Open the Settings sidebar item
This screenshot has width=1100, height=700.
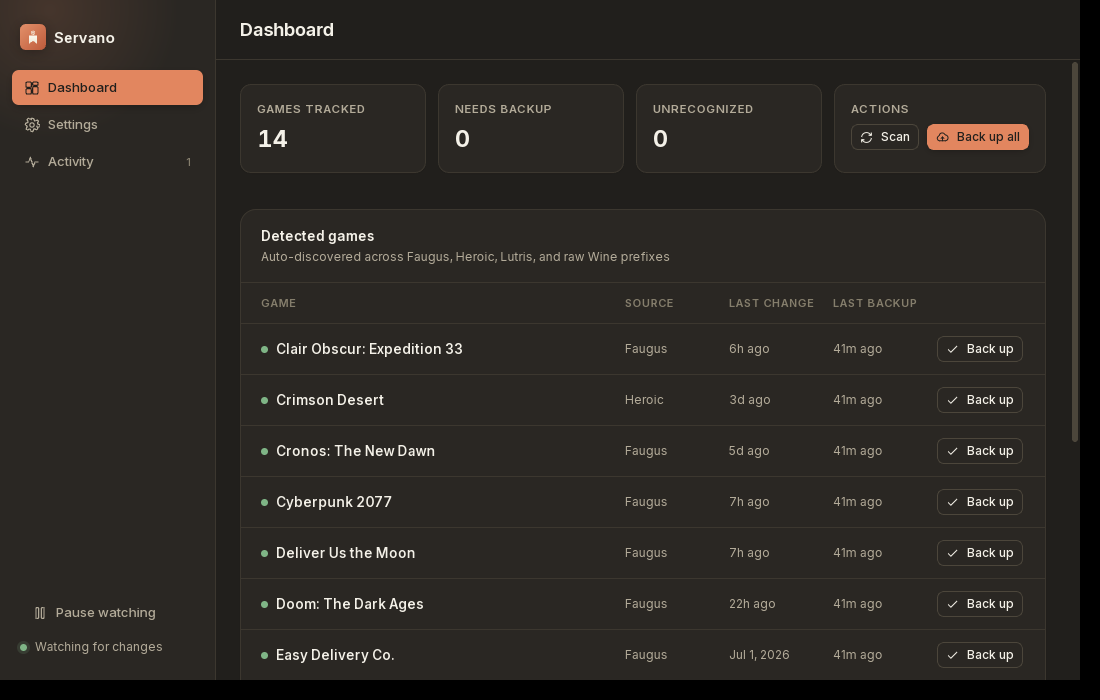pos(107,125)
